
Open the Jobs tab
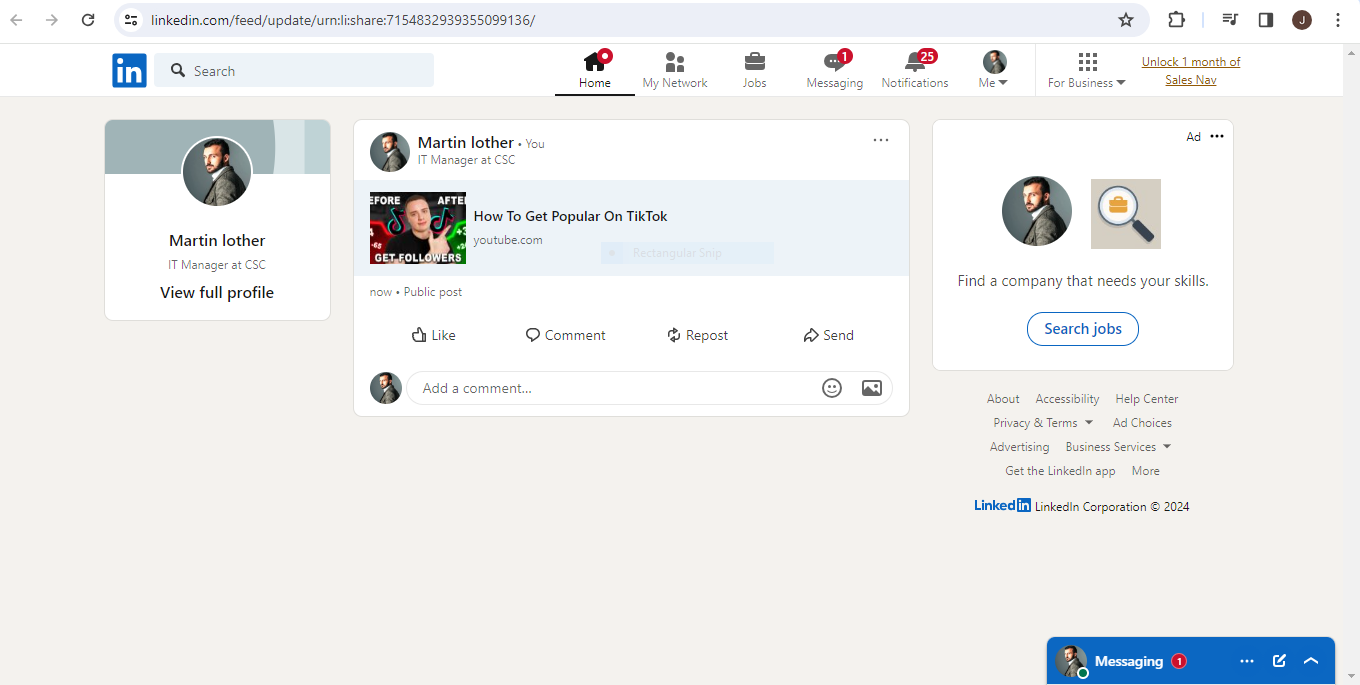tap(755, 70)
